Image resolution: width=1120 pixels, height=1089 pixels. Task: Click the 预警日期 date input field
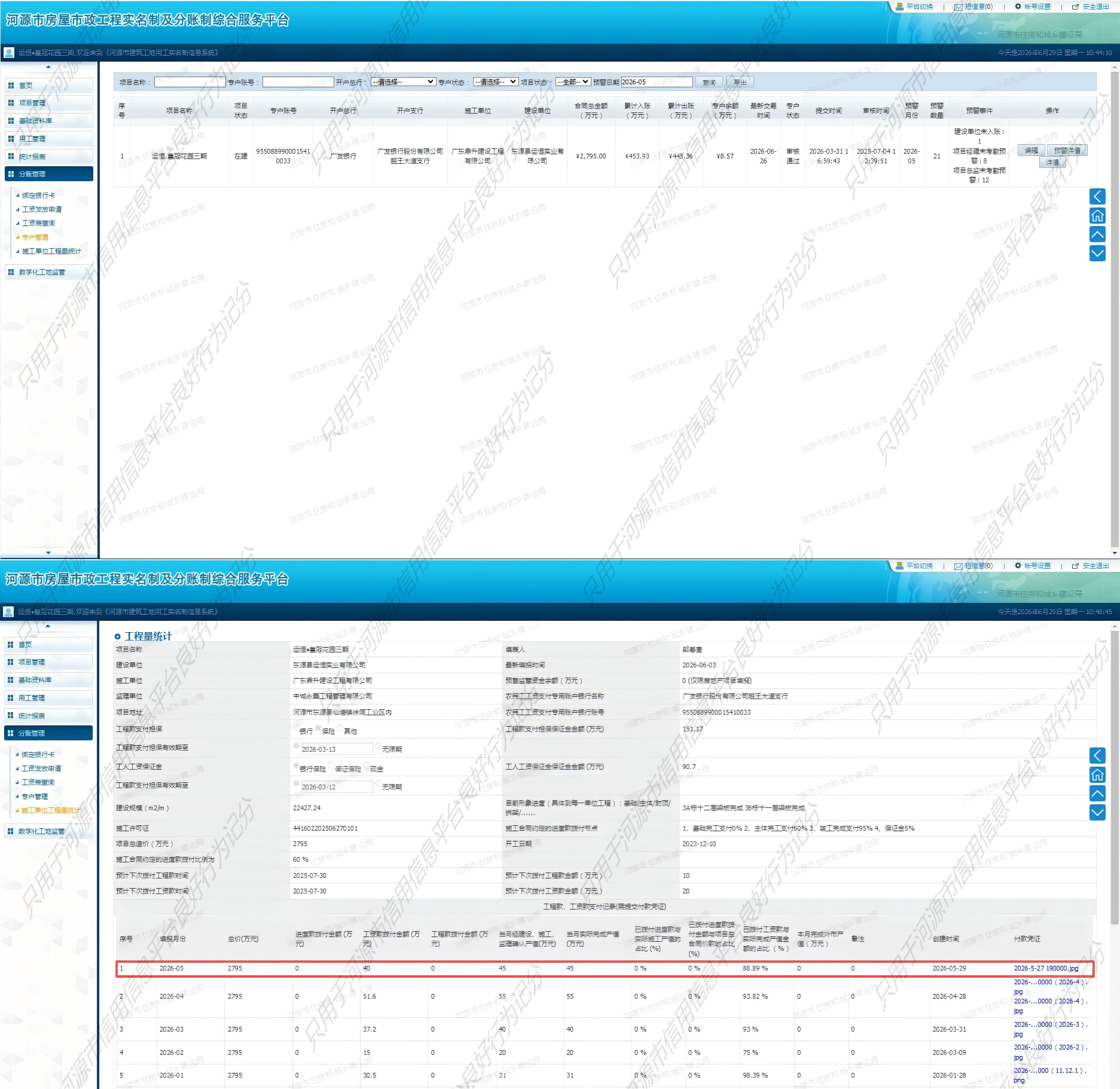click(x=657, y=82)
